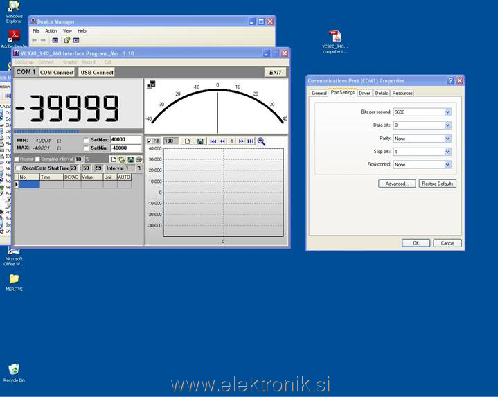Viewport: 500px width, 399px height.
Task: Jump to last graph record with the skip-to-end icon
Action: coord(250,141)
